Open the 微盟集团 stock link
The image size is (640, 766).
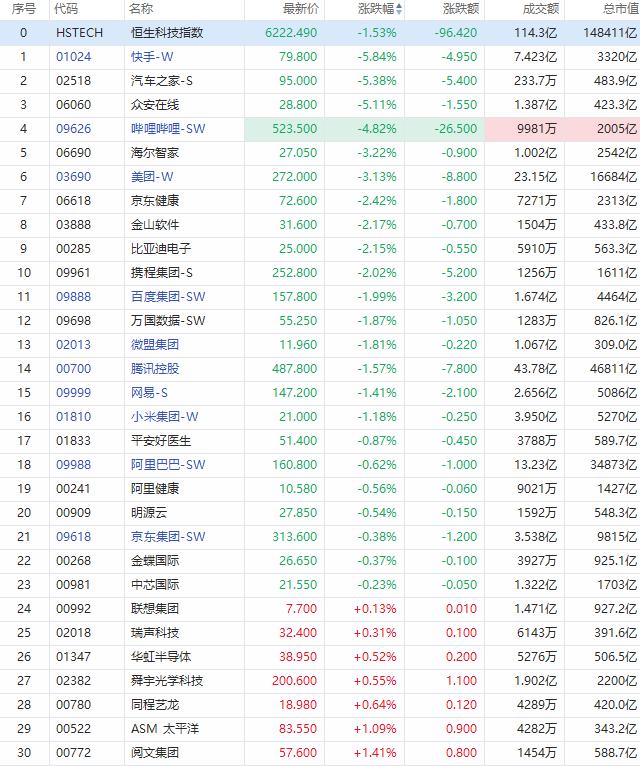pyautogui.click(x=155, y=344)
